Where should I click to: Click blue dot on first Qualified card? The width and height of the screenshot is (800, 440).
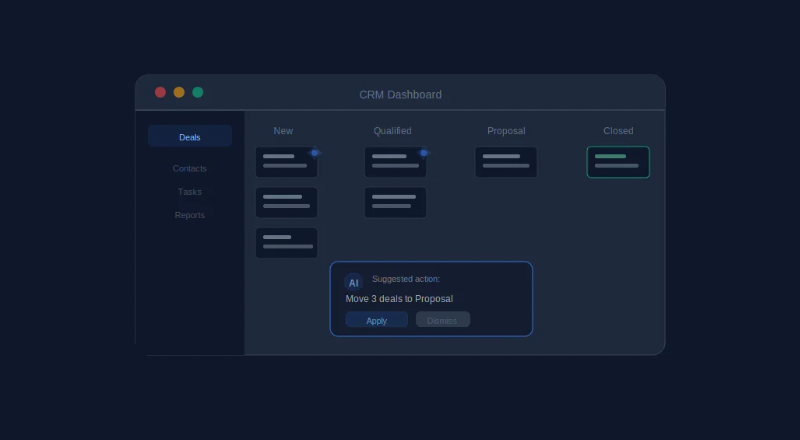[x=423, y=153]
